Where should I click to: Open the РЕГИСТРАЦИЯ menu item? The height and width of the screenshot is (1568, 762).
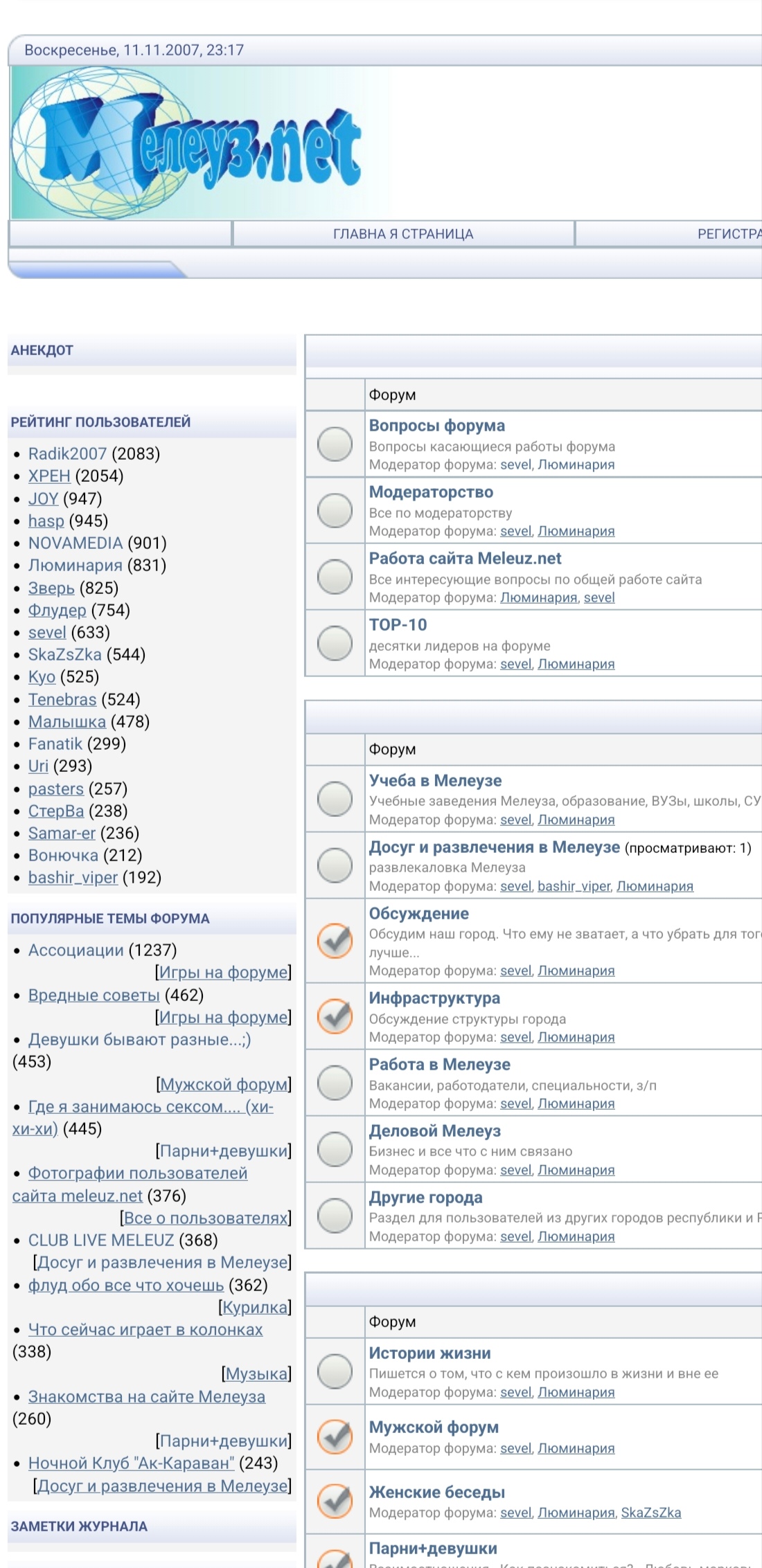pyautogui.click(x=729, y=234)
